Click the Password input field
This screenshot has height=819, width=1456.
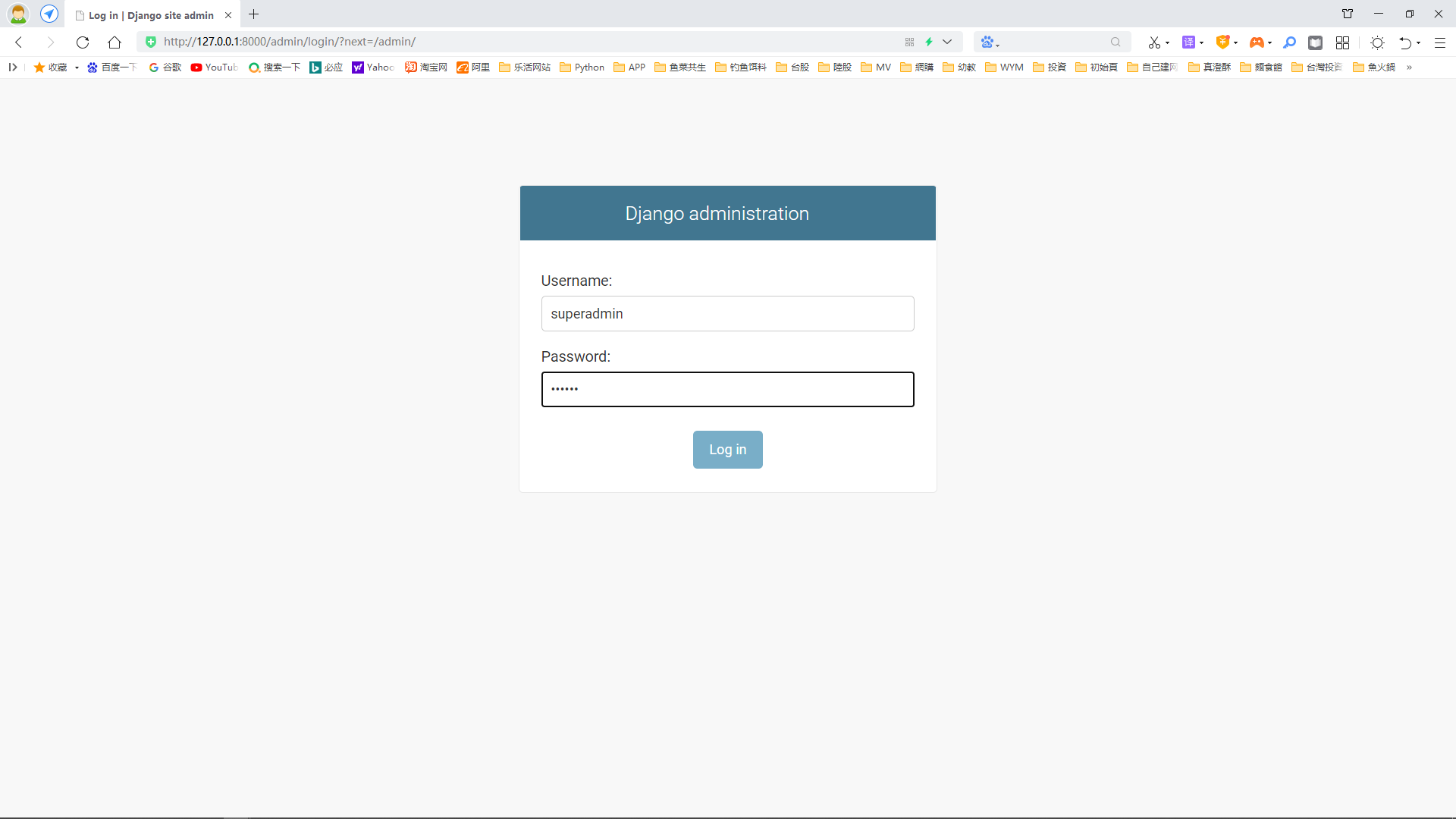click(x=727, y=389)
